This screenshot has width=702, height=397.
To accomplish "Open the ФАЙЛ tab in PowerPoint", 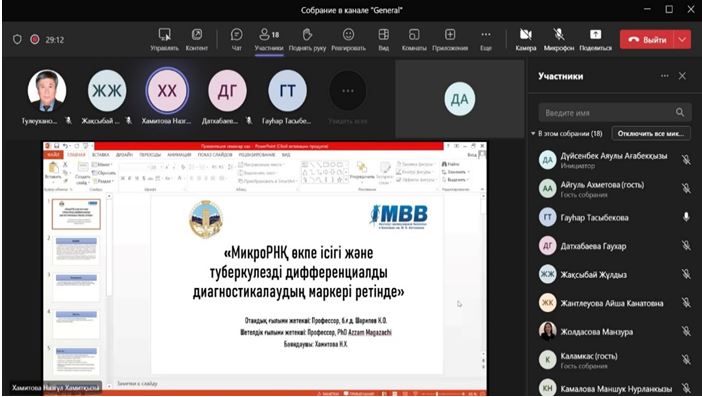I will pos(53,154).
